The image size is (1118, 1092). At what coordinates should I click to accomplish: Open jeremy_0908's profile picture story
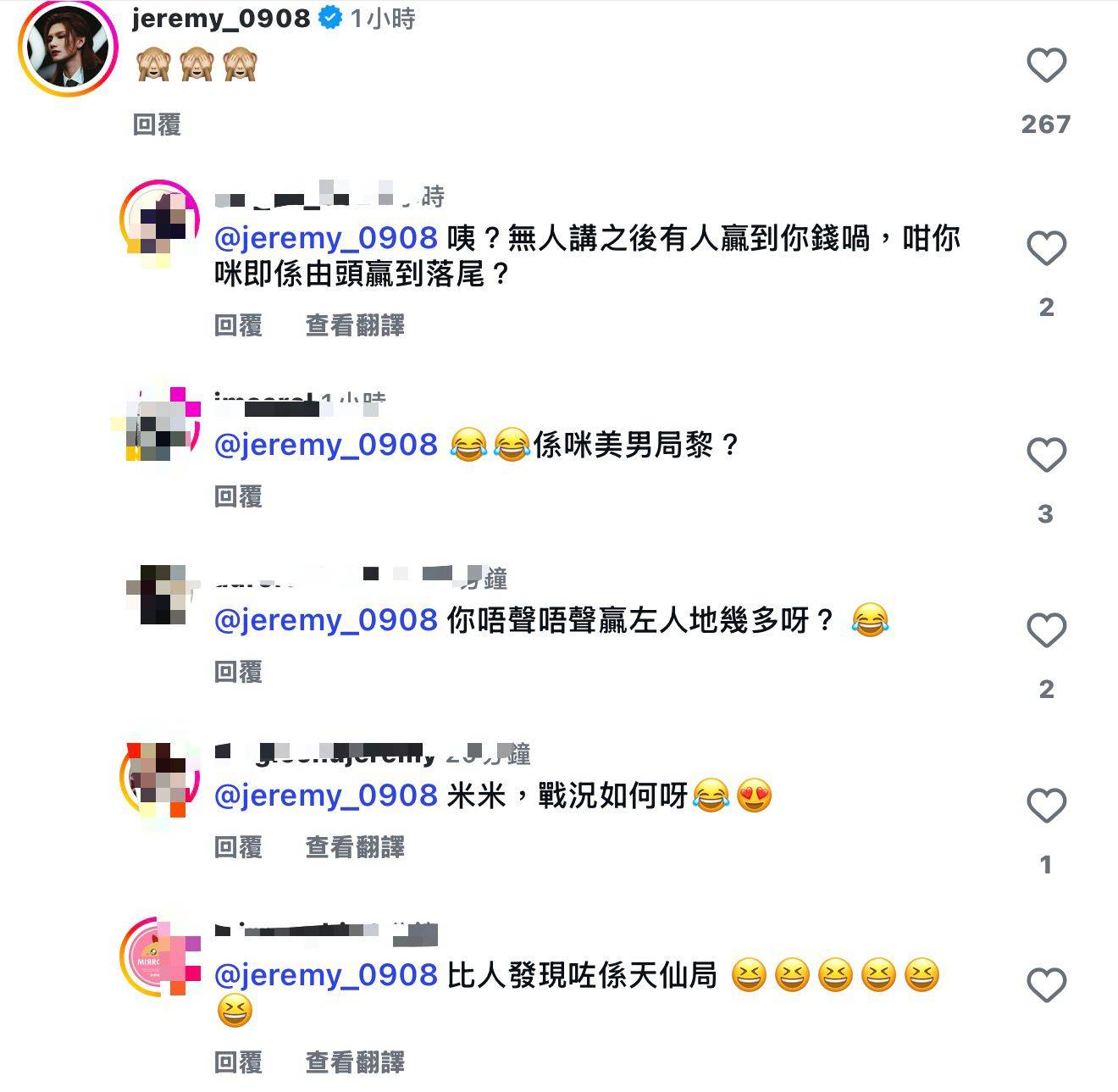[69, 48]
